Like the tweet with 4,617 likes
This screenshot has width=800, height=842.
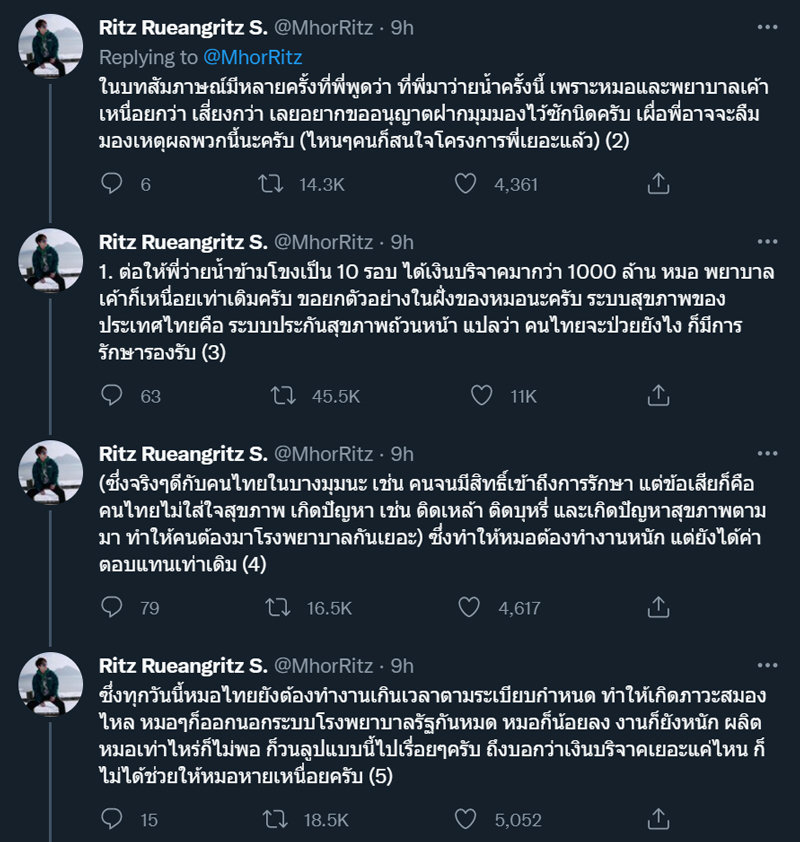[465, 607]
